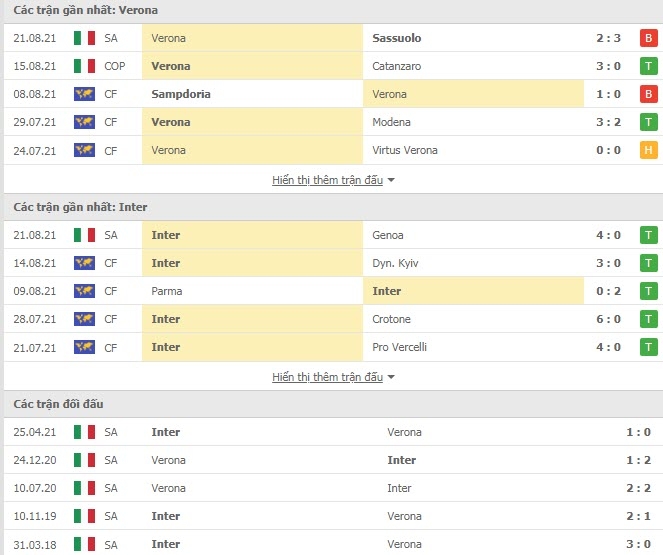The height and width of the screenshot is (555, 663).
Task: Open the Sassuolo team link
Action: pyautogui.click(x=397, y=38)
